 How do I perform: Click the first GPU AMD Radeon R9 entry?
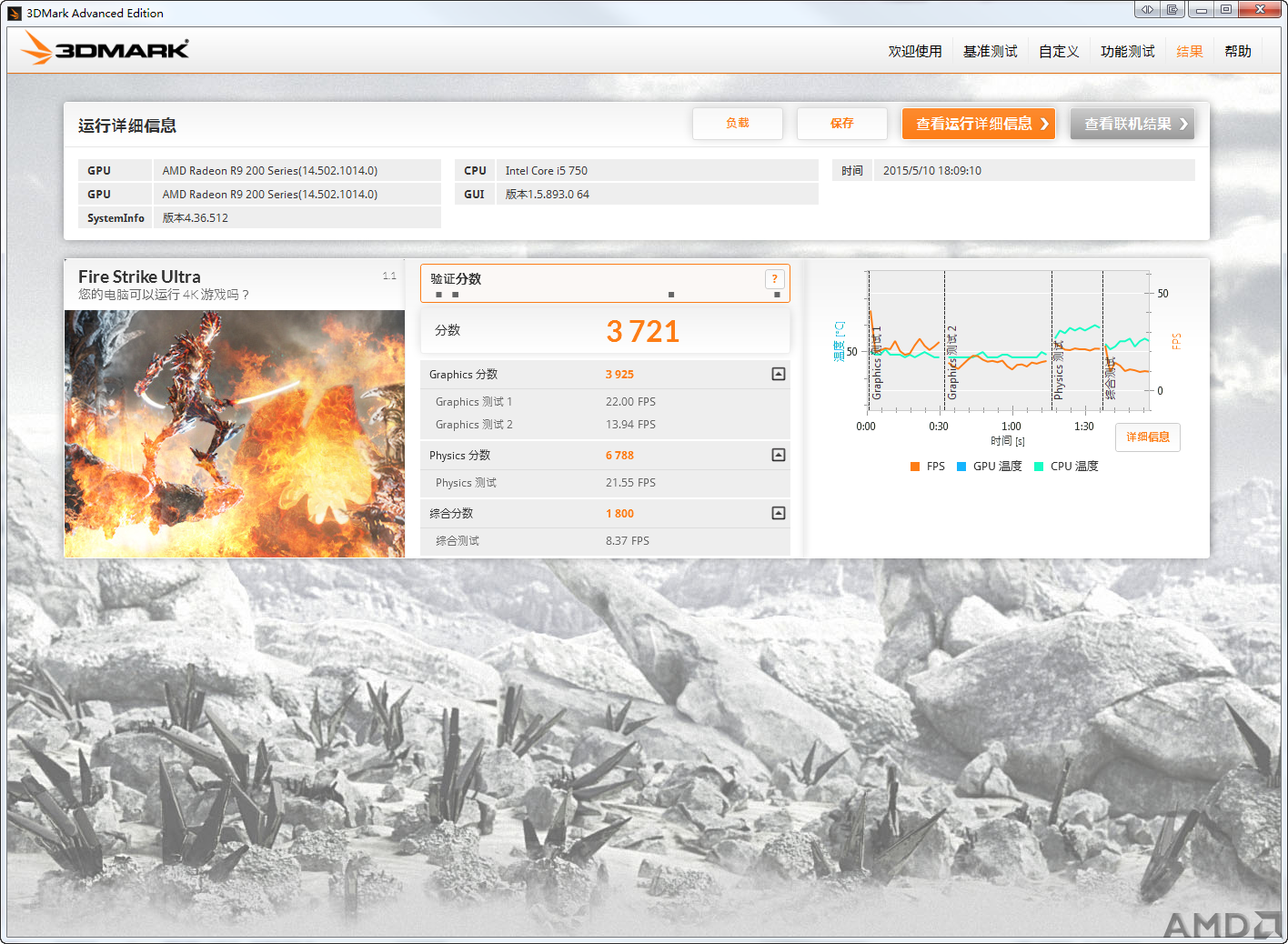(259, 170)
